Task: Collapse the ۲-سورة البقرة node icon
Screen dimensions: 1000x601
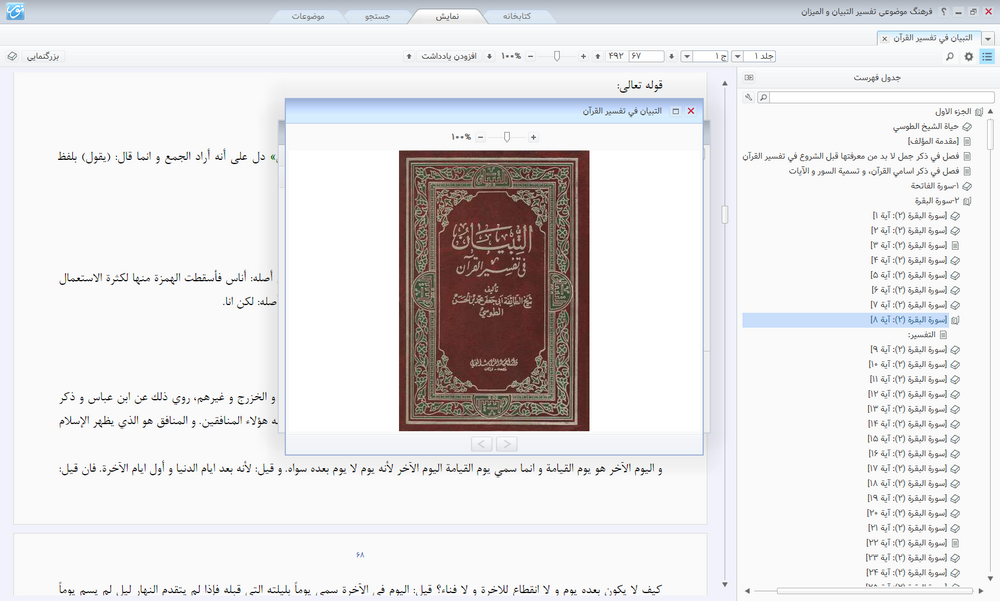Action: pyautogui.click(x=967, y=201)
